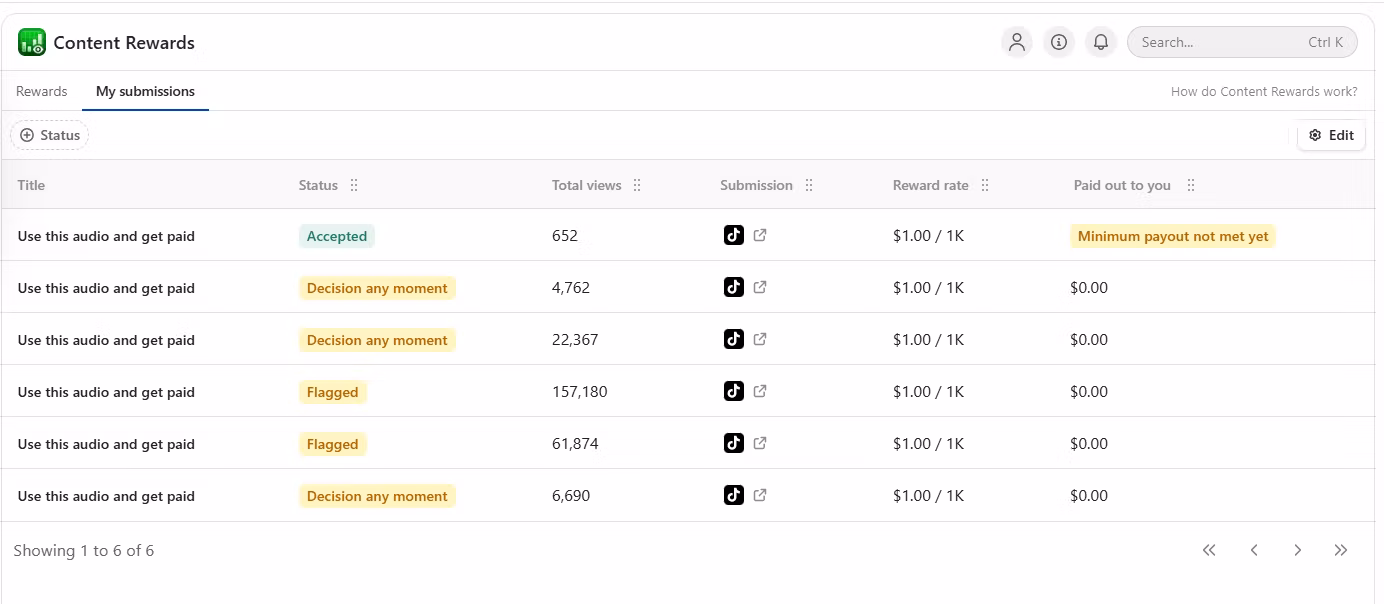Image resolution: width=1384 pixels, height=604 pixels.
Task: Open external link for the 157,180 views submission
Action: click(x=760, y=392)
